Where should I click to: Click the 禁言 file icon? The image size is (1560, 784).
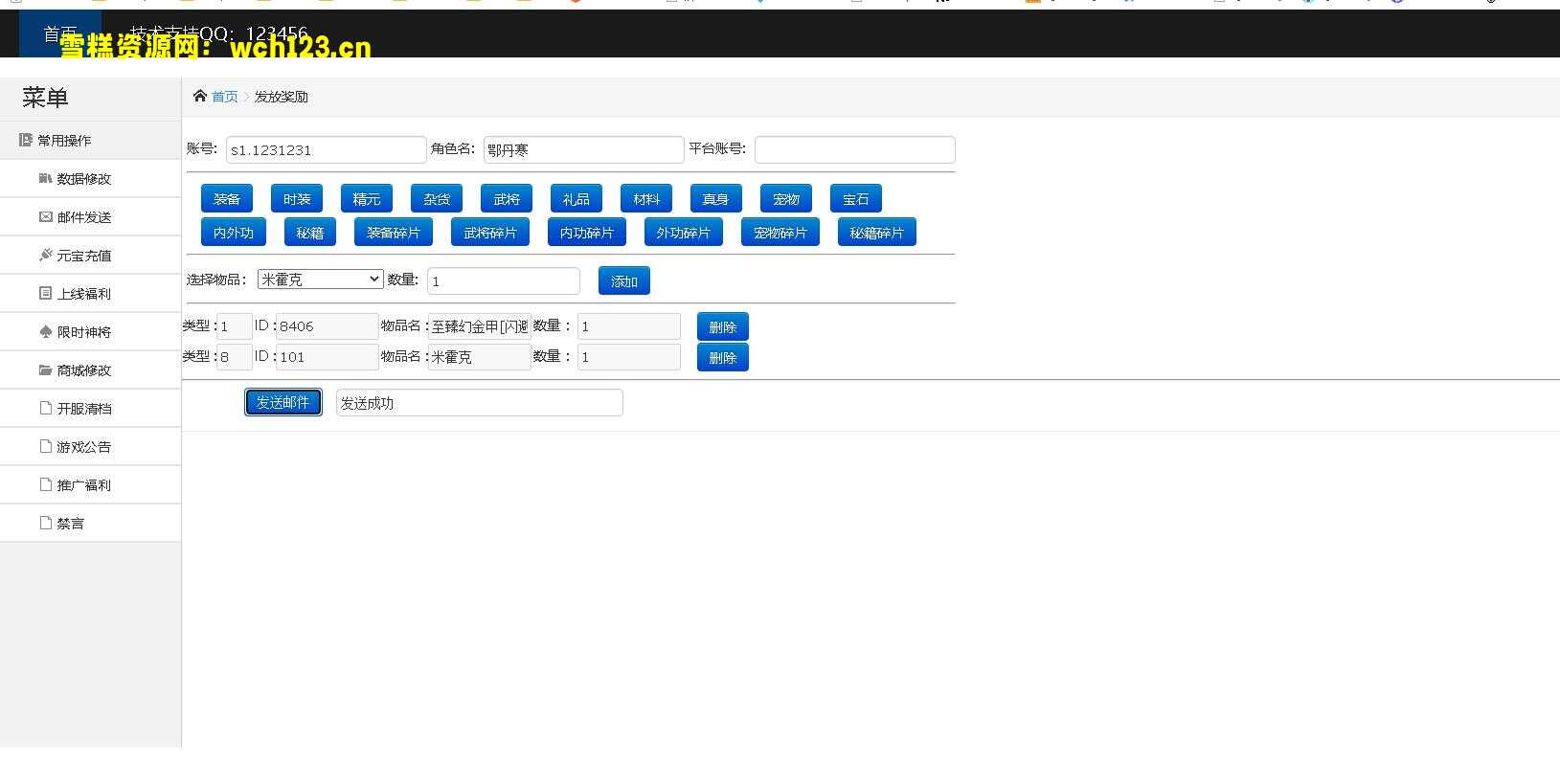(x=45, y=523)
